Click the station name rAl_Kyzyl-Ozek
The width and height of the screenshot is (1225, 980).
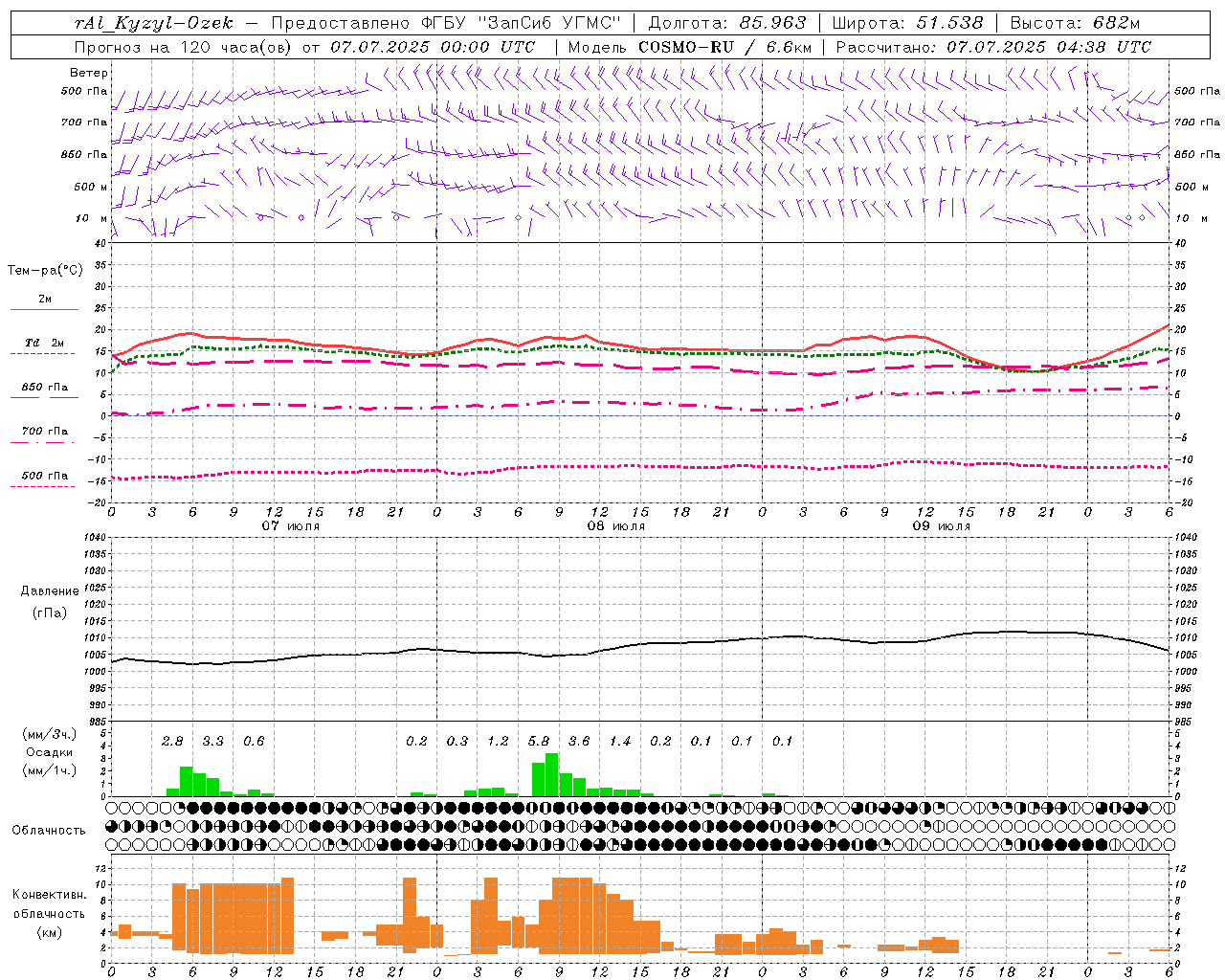[x=153, y=23]
